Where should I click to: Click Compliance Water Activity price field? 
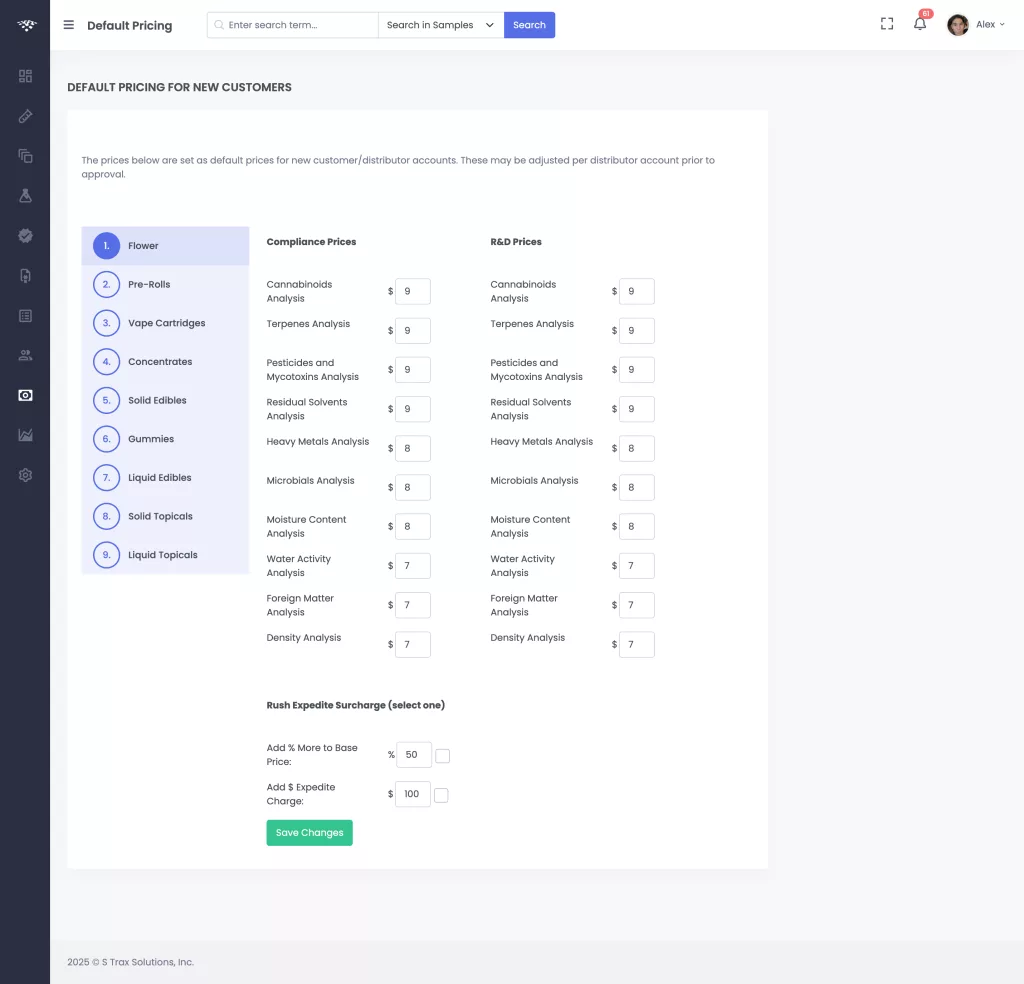point(413,565)
